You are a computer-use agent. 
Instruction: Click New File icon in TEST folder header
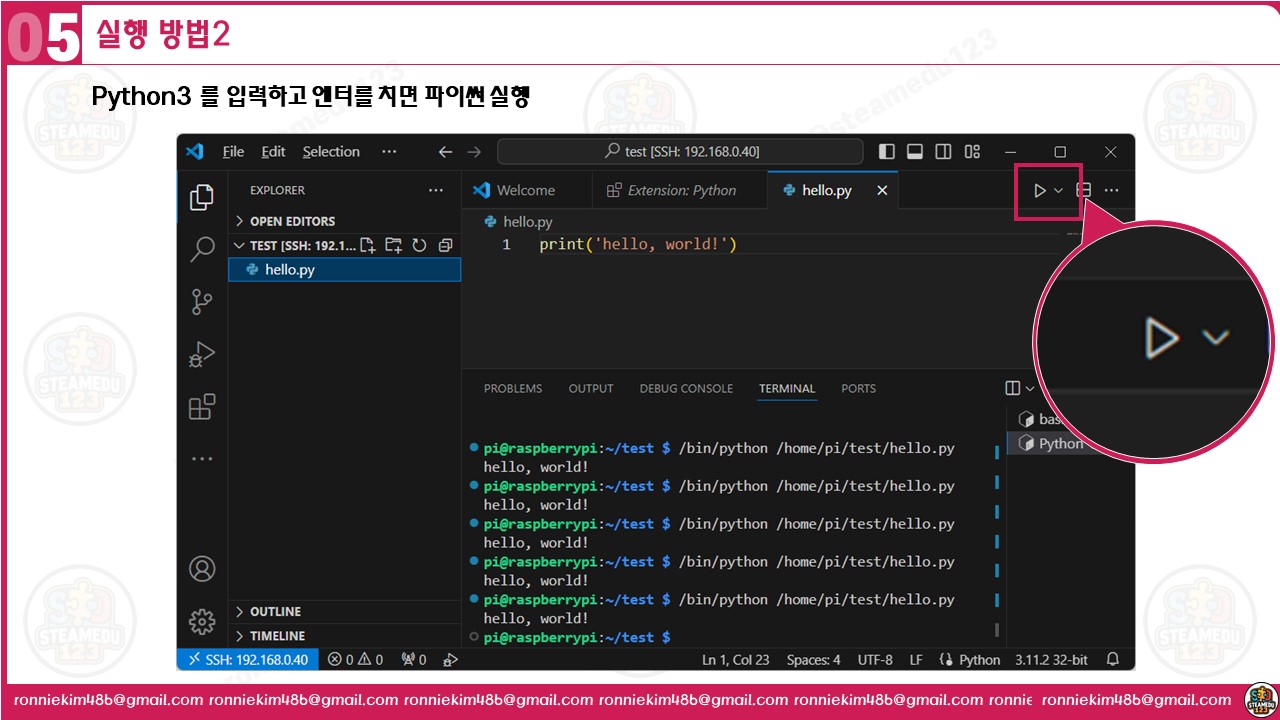[368, 245]
